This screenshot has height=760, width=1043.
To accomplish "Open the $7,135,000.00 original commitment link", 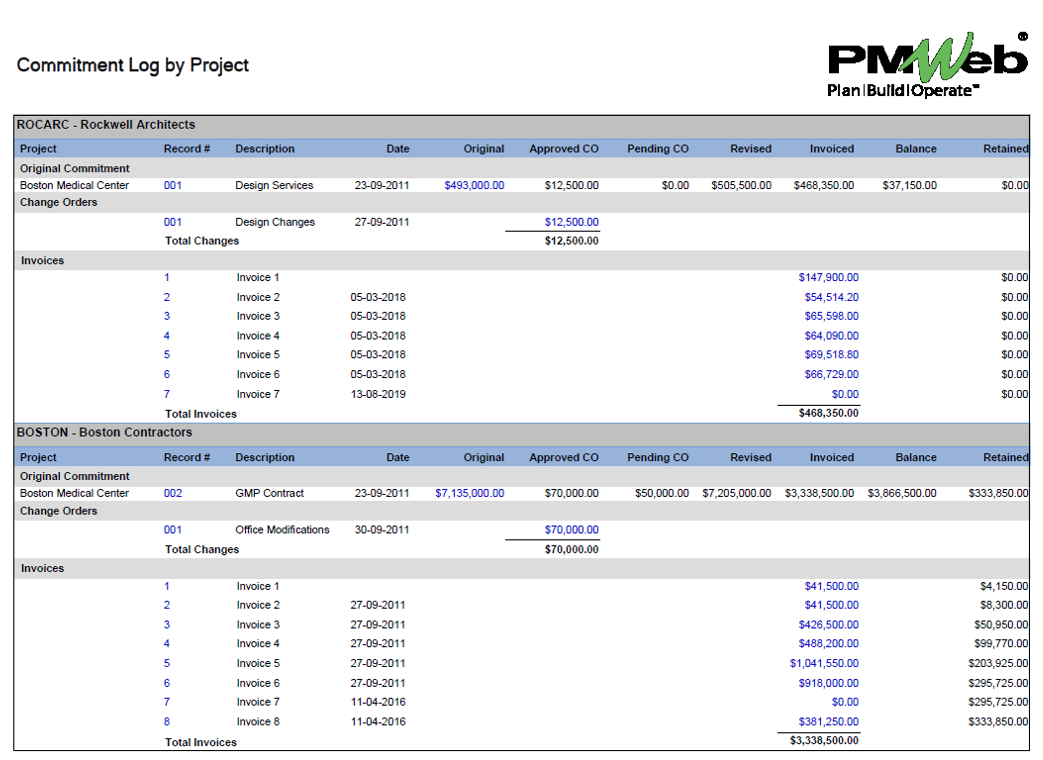I will pos(470,493).
